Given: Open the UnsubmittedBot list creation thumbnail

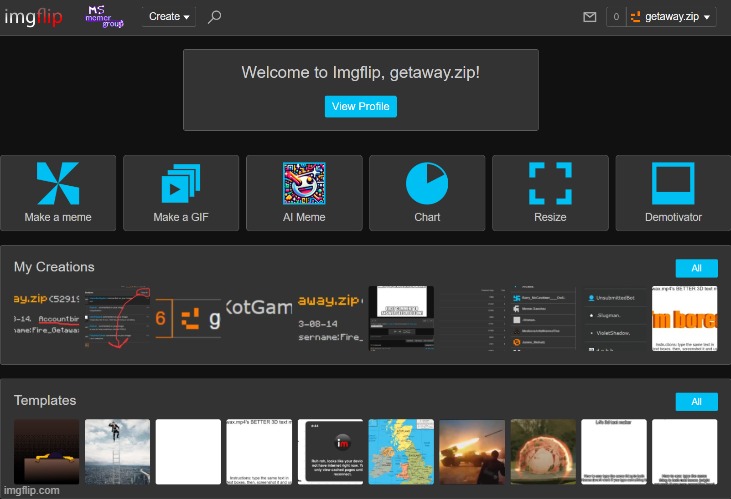Looking at the screenshot, I should (614, 319).
